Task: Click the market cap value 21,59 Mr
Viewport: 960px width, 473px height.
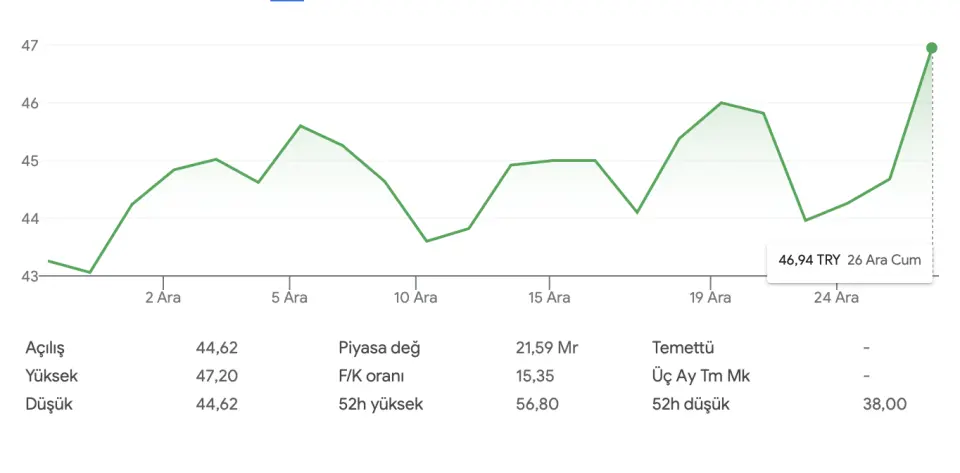Action: click(546, 348)
